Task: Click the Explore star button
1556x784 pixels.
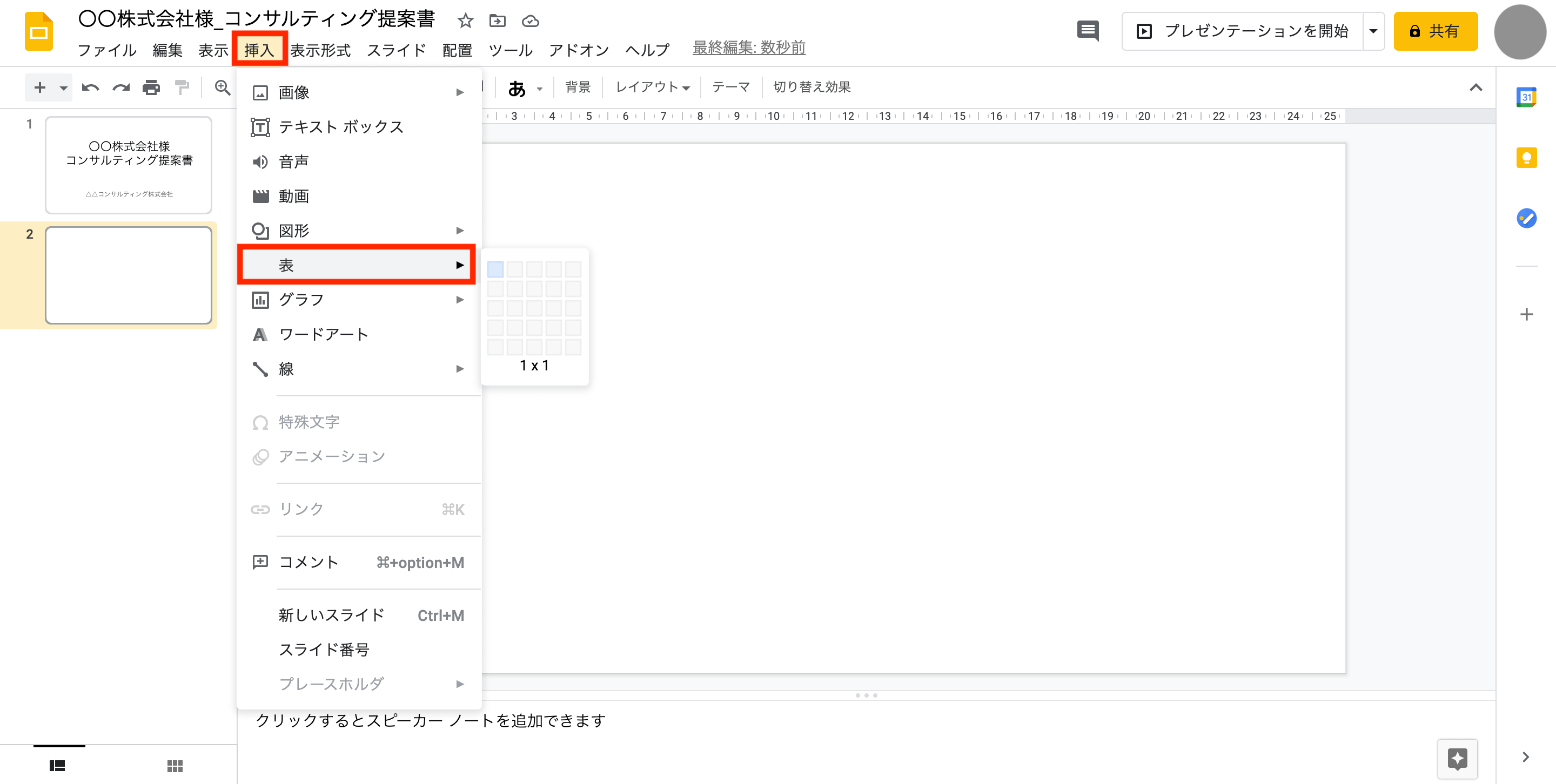Action: [x=1457, y=759]
